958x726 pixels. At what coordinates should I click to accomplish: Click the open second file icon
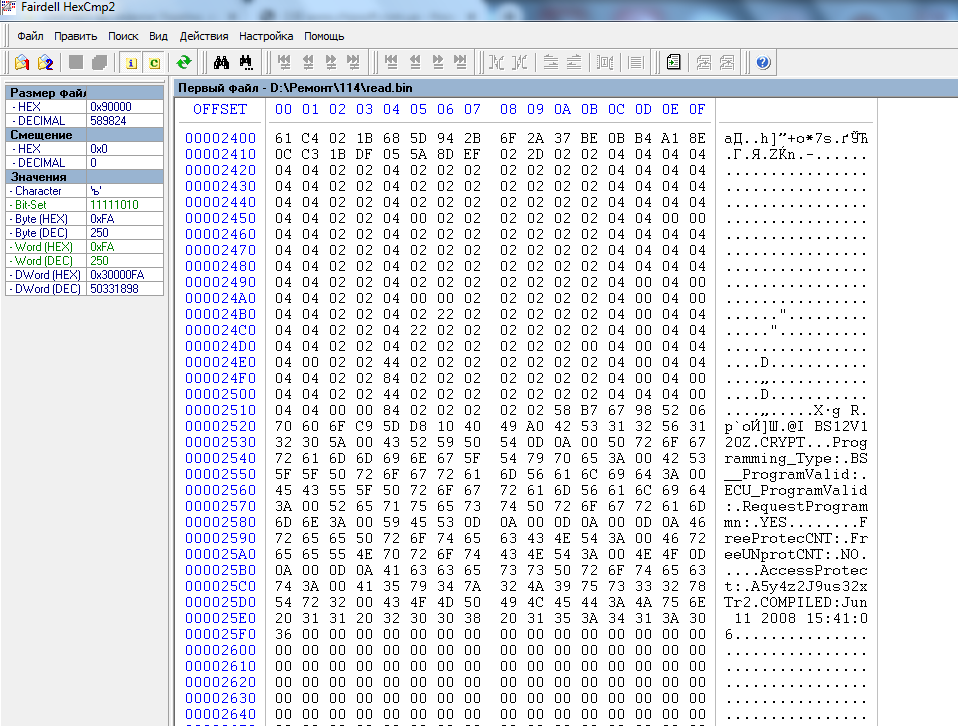coord(45,62)
